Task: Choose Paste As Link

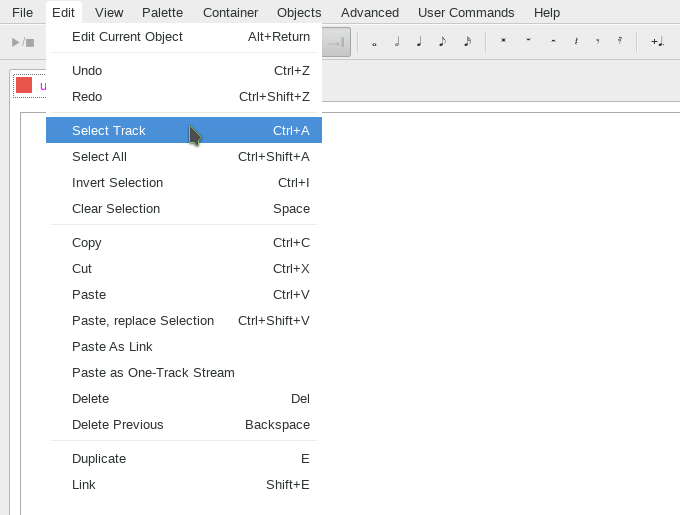Action: (184, 347)
